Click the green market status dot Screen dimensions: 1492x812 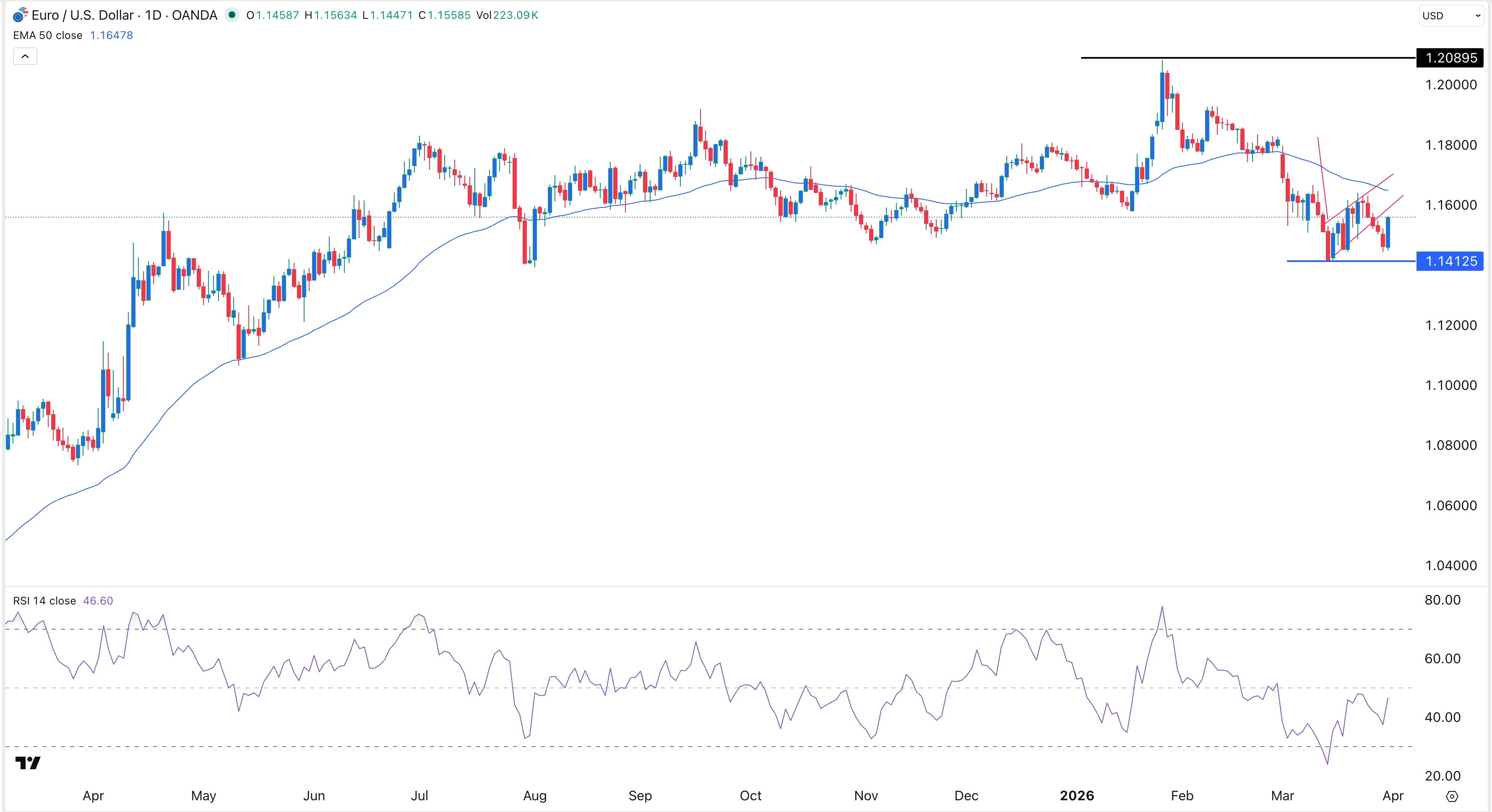click(233, 16)
